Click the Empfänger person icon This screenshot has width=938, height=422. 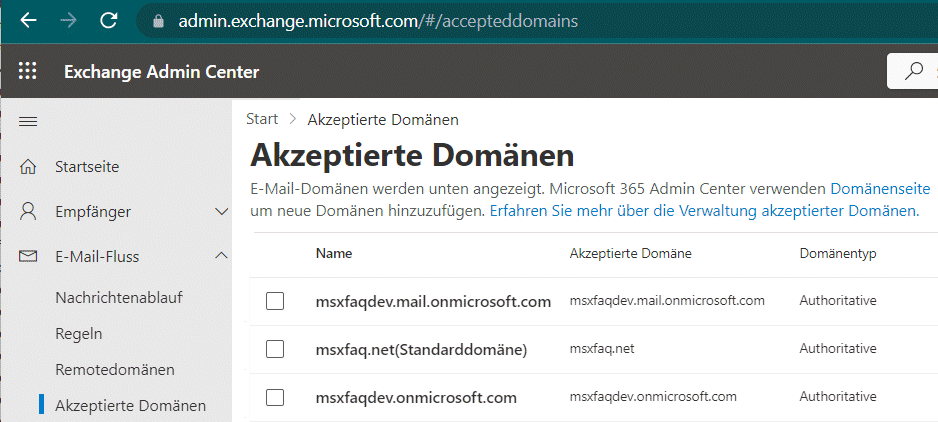click(x=28, y=211)
